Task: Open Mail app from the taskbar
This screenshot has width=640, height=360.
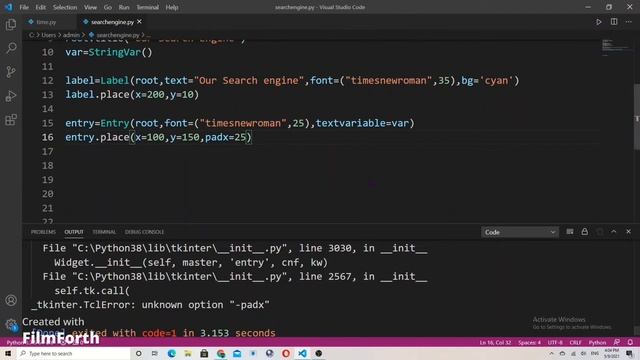Action: (237, 353)
